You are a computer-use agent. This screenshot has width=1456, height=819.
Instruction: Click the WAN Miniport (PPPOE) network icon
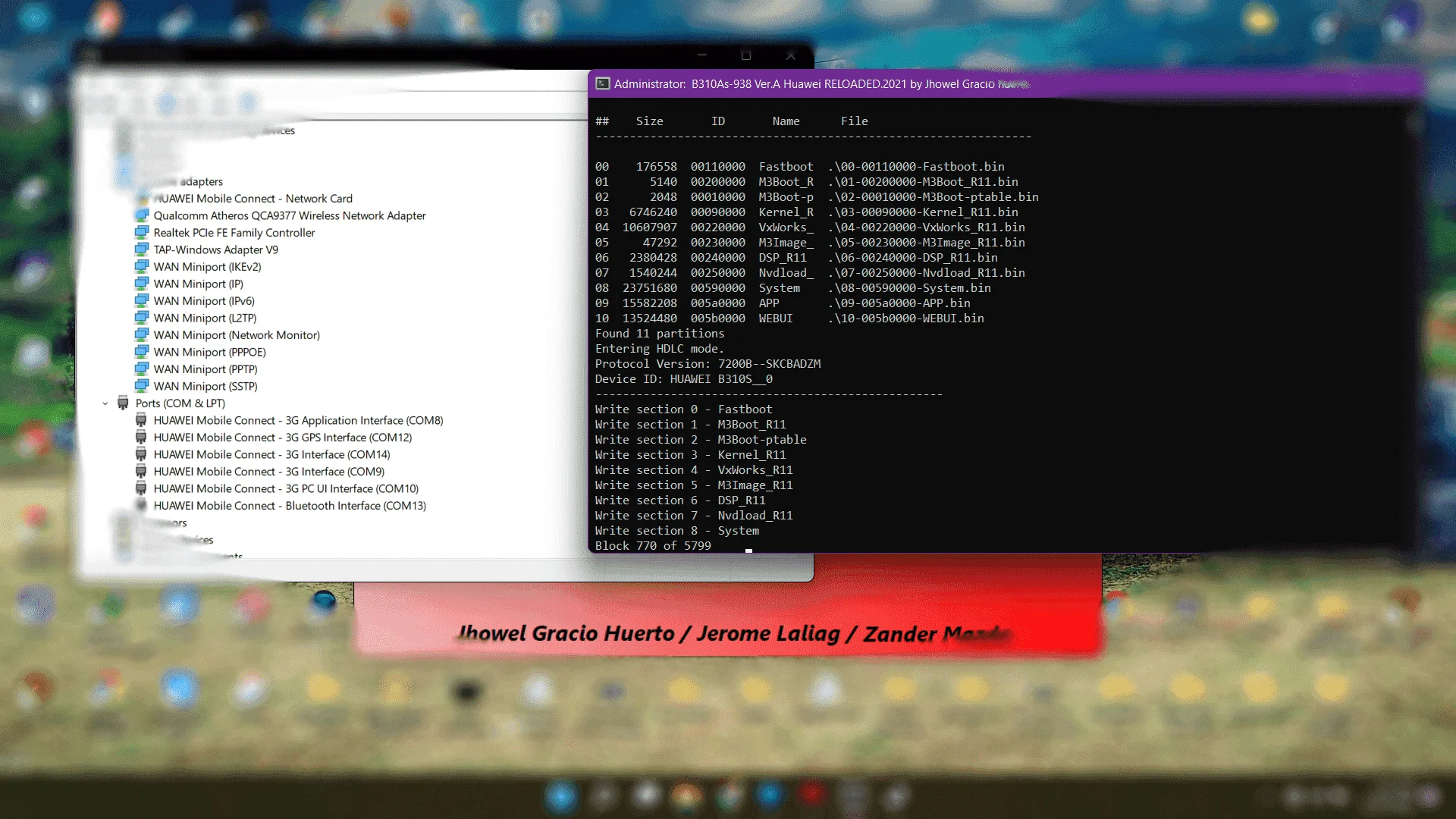point(142,352)
